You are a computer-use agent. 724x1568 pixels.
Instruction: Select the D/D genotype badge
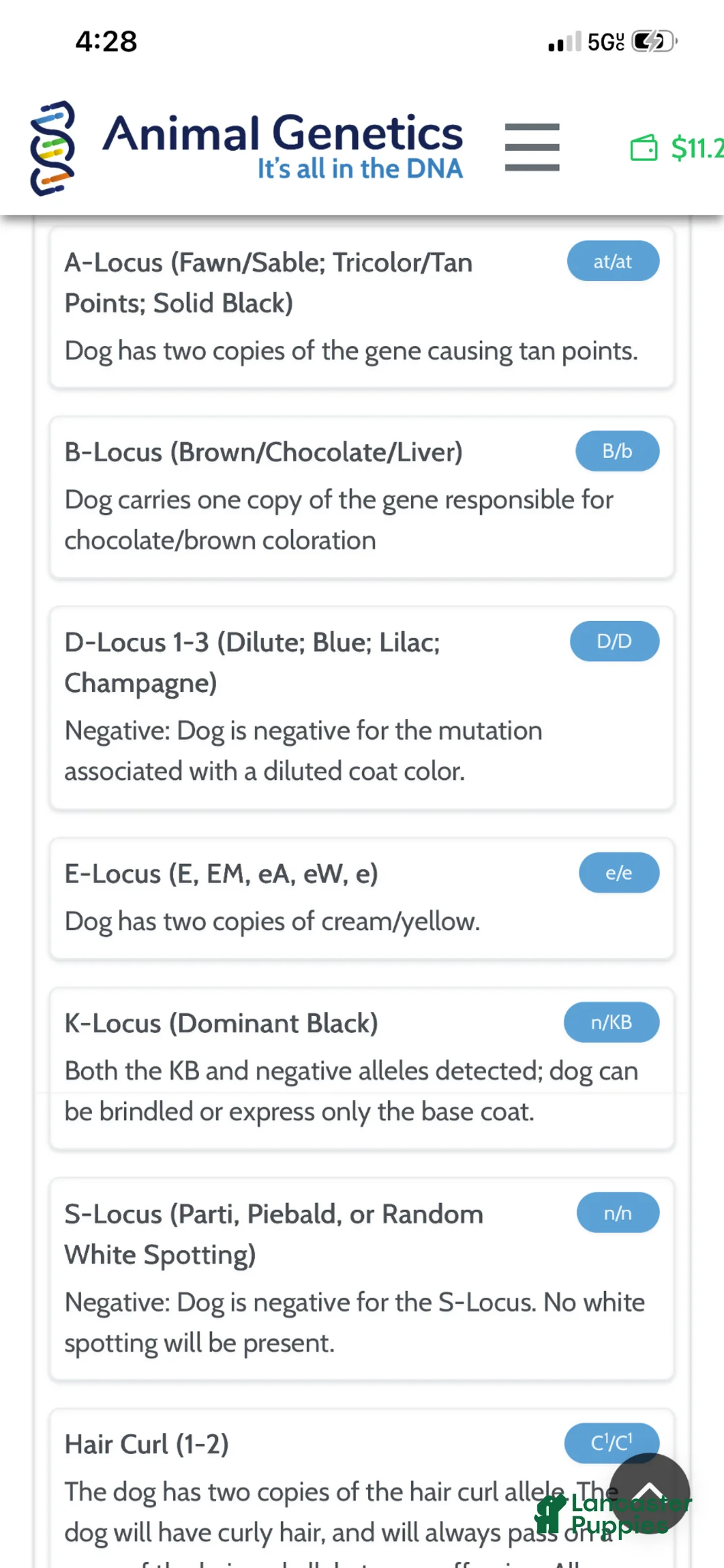tap(614, 641)
